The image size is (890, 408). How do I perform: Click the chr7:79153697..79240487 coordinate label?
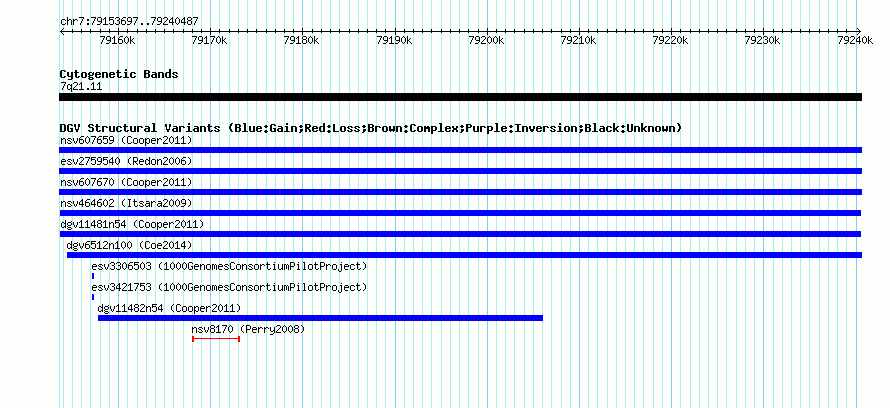129,22
